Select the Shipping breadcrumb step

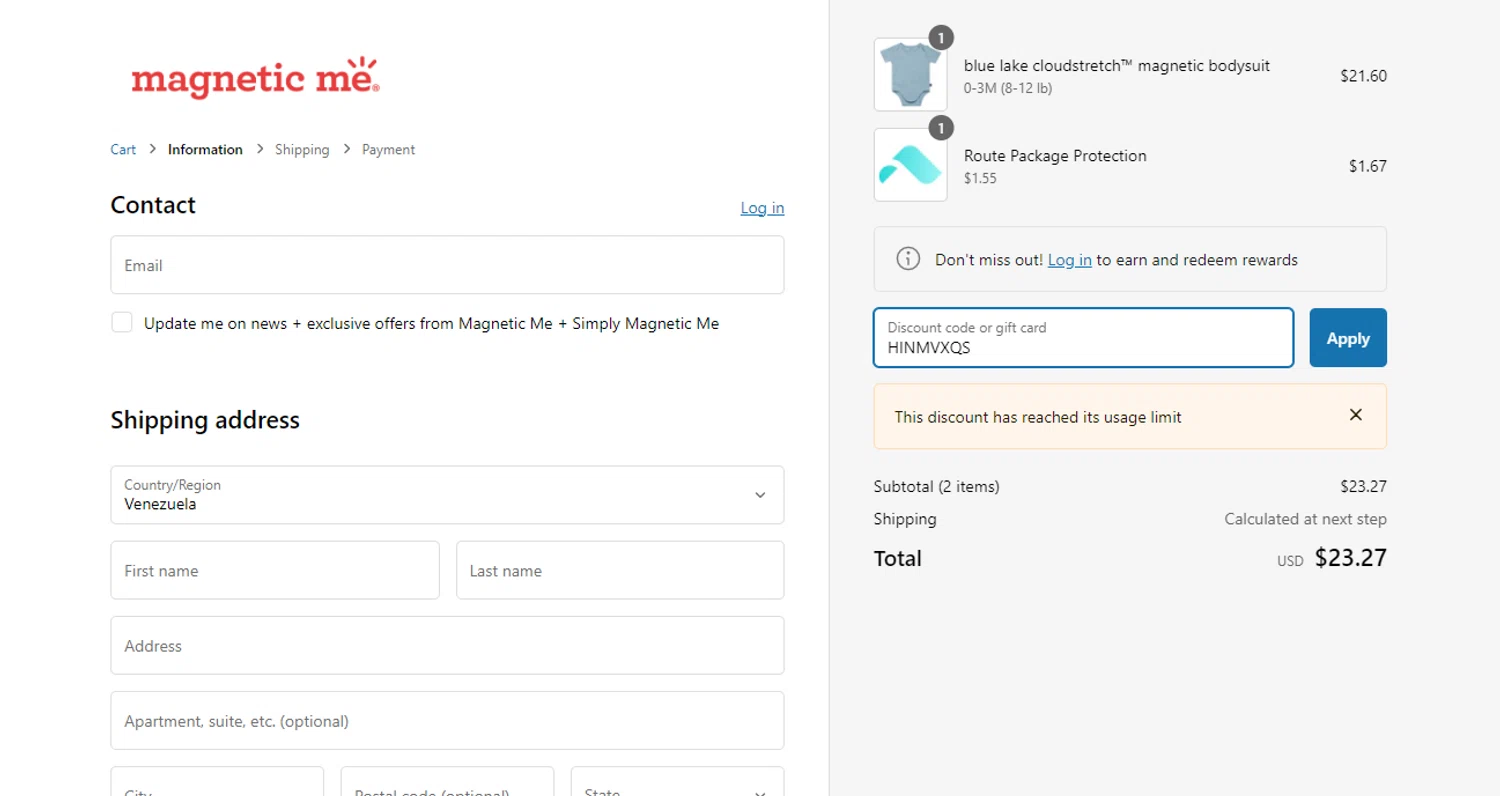(302, 149)
